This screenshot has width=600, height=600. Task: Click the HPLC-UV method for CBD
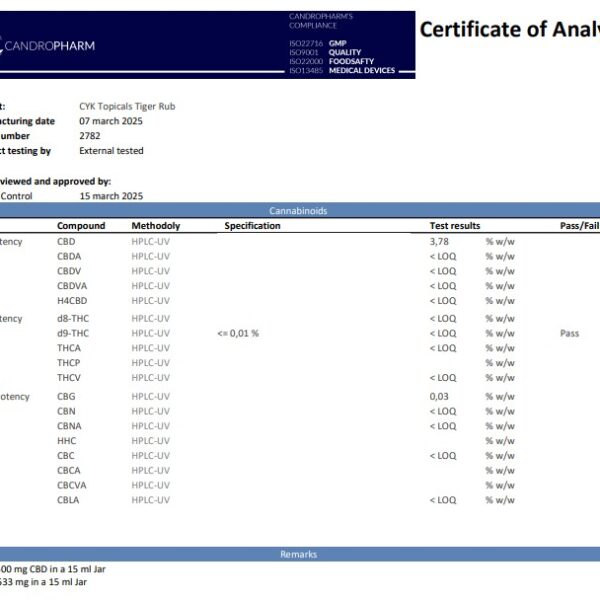151,242
